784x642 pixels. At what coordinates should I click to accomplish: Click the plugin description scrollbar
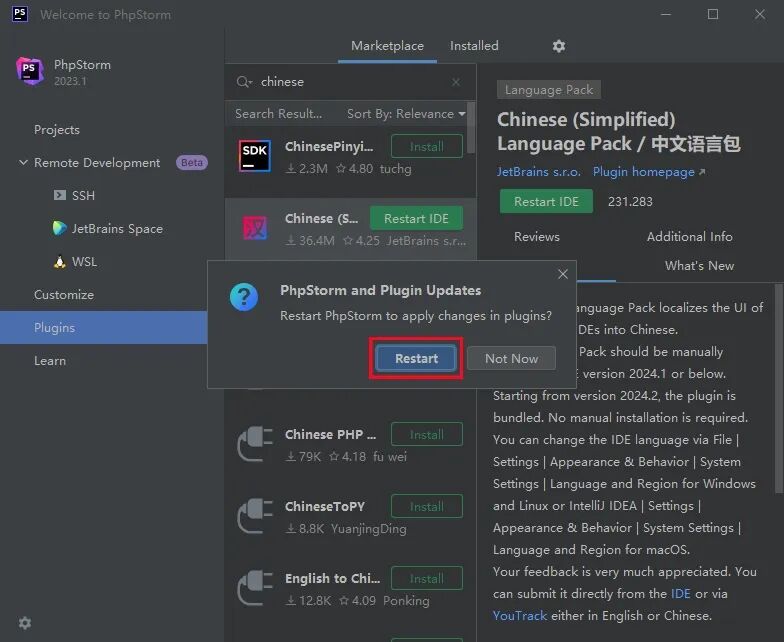point(779,388)
